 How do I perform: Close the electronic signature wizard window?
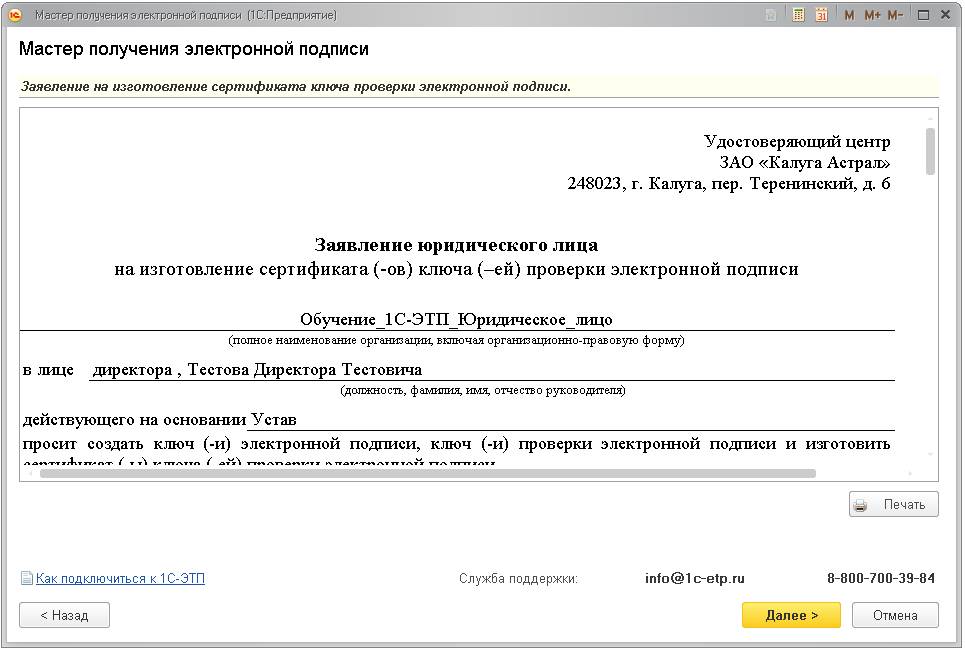coord(945,15)
